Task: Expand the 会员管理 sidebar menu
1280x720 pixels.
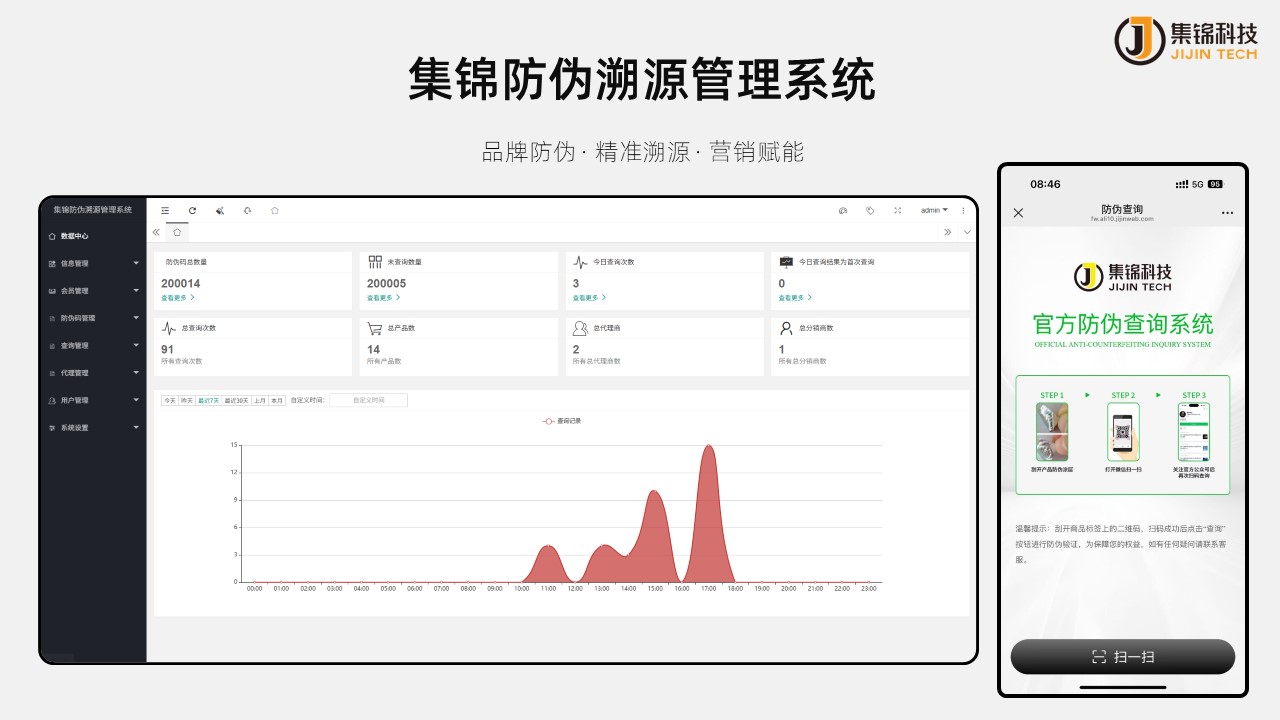Action: [x=93, y=291]
